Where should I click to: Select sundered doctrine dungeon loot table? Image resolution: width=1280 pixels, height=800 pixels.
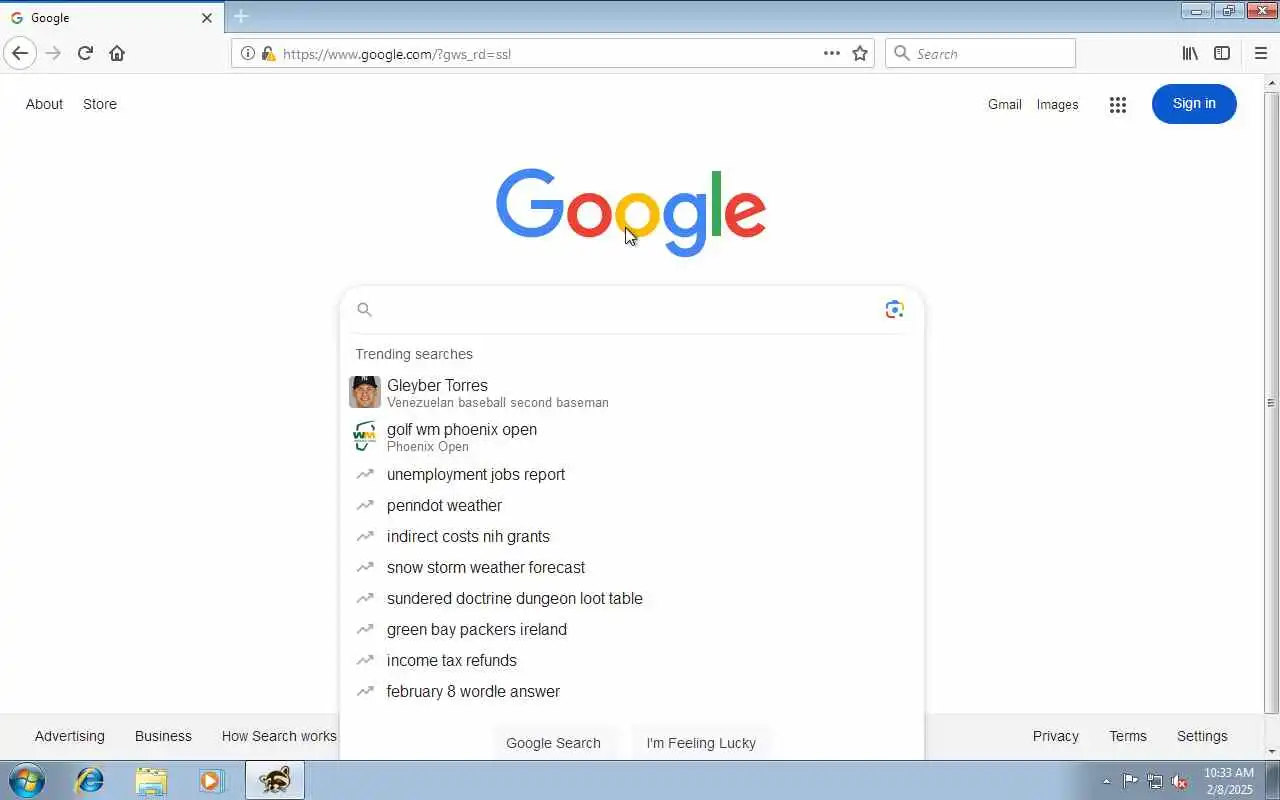click(x=632, y=598)
